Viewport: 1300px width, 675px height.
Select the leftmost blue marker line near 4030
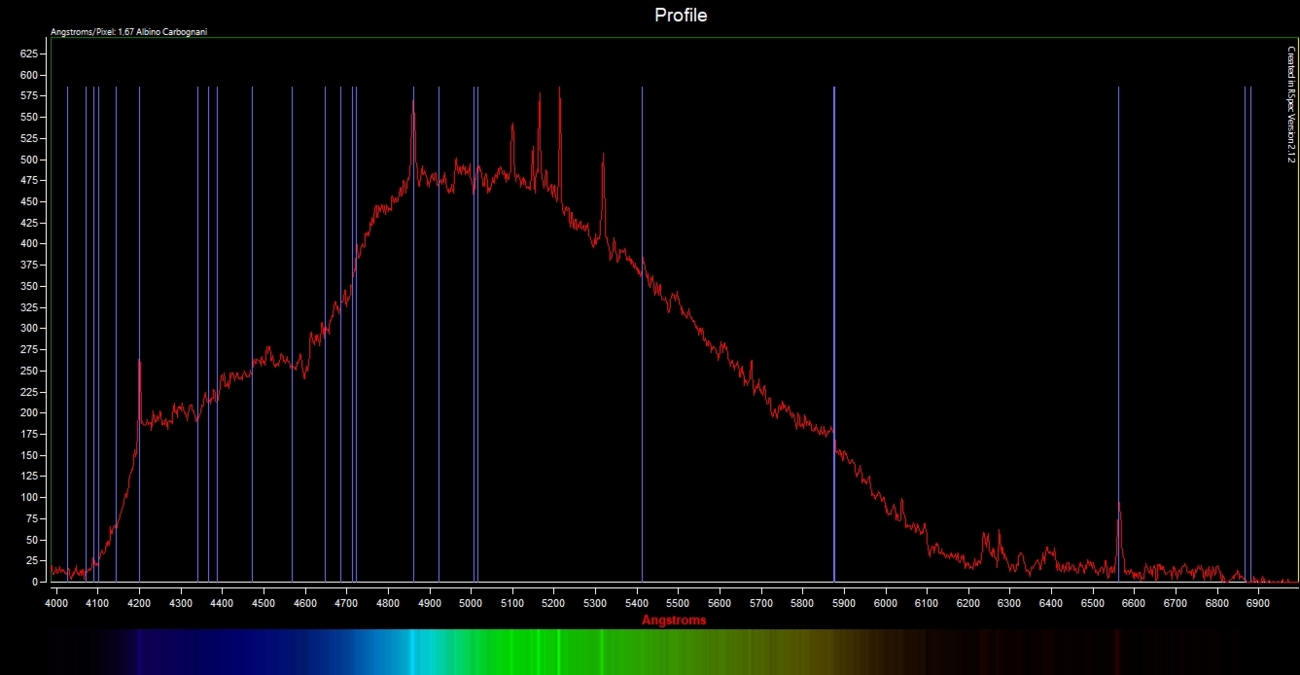(67, 300)
